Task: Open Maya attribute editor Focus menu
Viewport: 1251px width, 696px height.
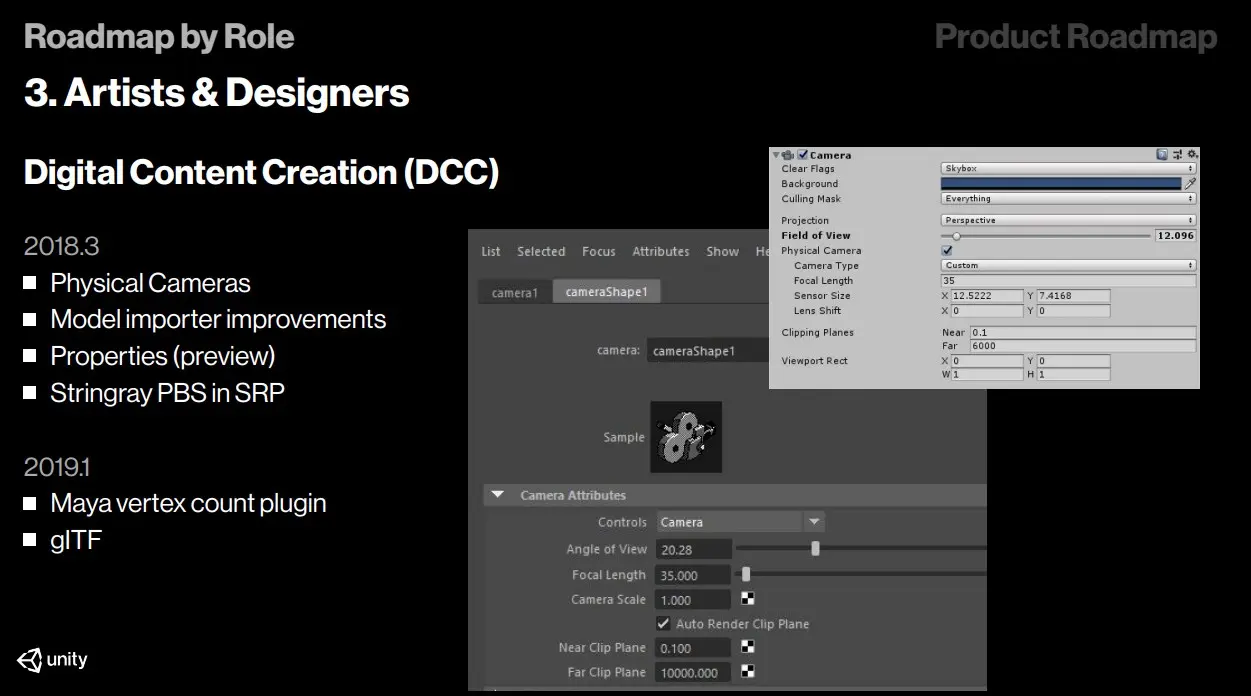Action: (x=599, y=251)
